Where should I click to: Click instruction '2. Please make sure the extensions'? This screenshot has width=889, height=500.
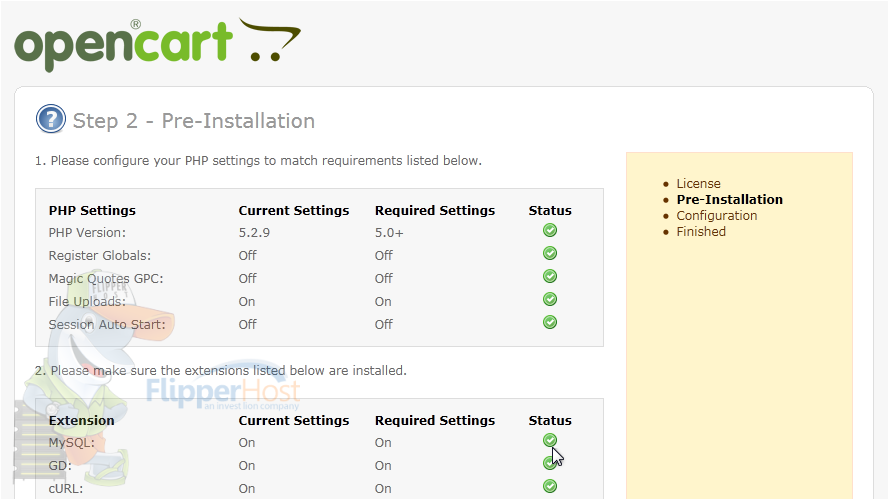pyautogui.click(x=221, y=371)
